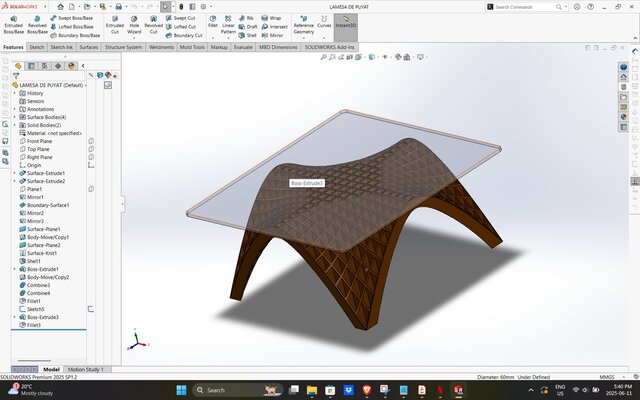Open the Hole Wizard tool

134,23
